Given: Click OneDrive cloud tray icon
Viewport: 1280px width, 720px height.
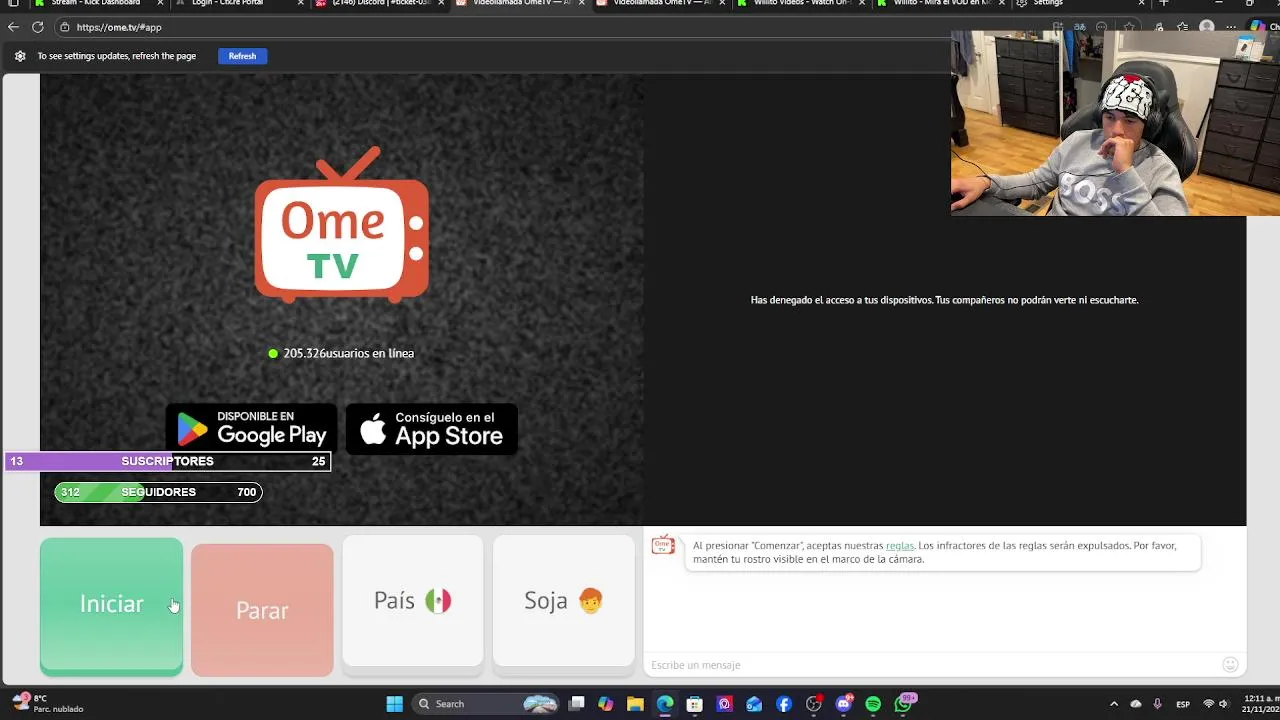Looking at the screenshot, I should point(1136,704).
